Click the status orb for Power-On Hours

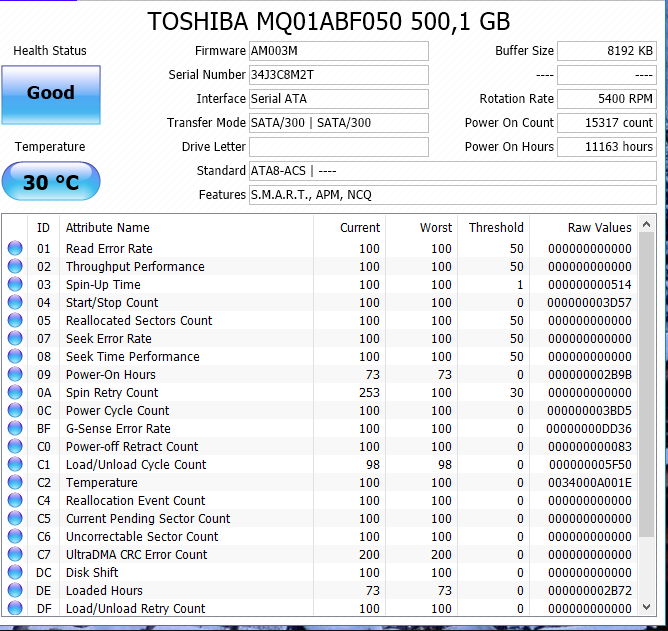15,374
